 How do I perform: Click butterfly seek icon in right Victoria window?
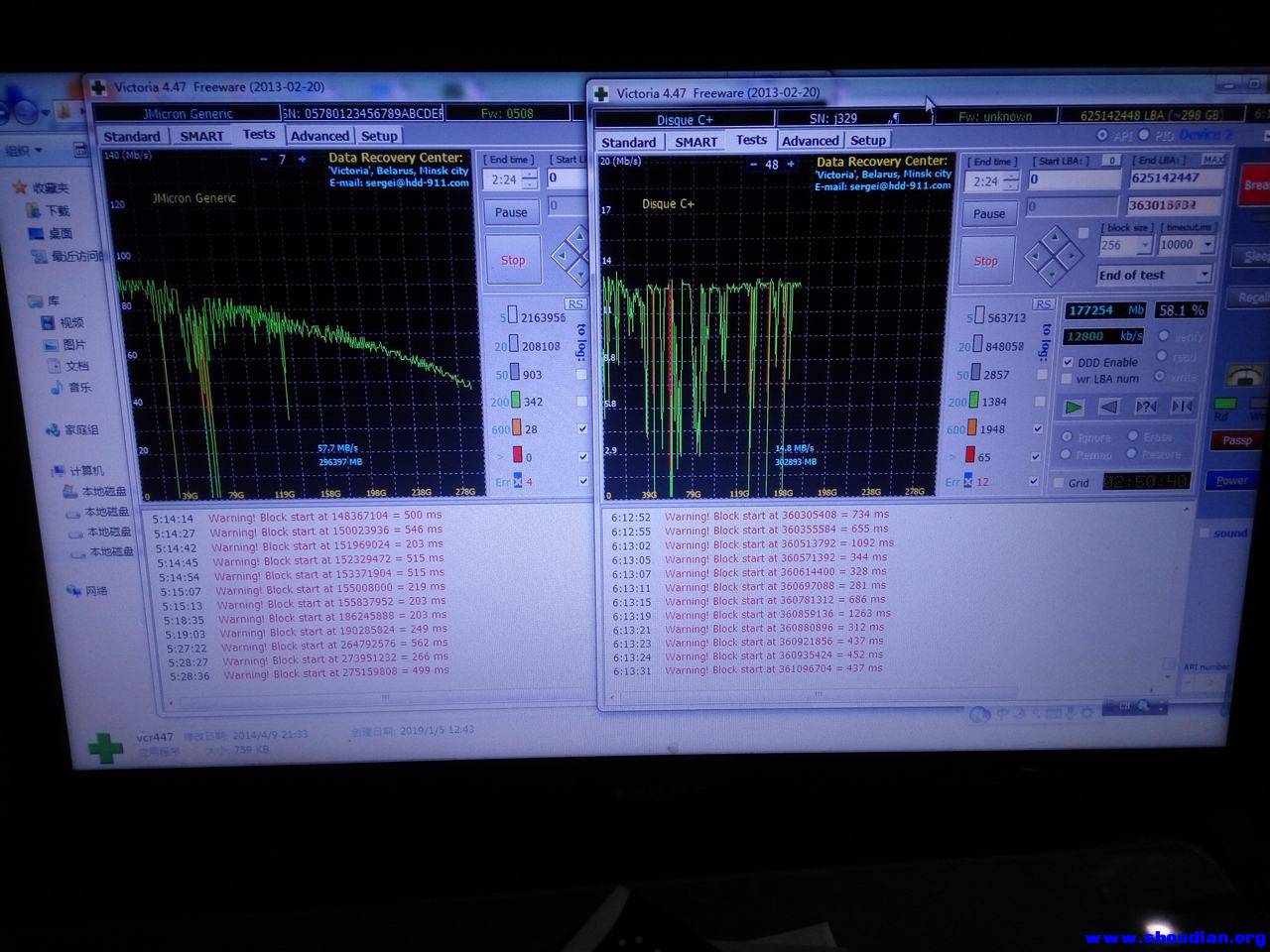click(1182, 407)
